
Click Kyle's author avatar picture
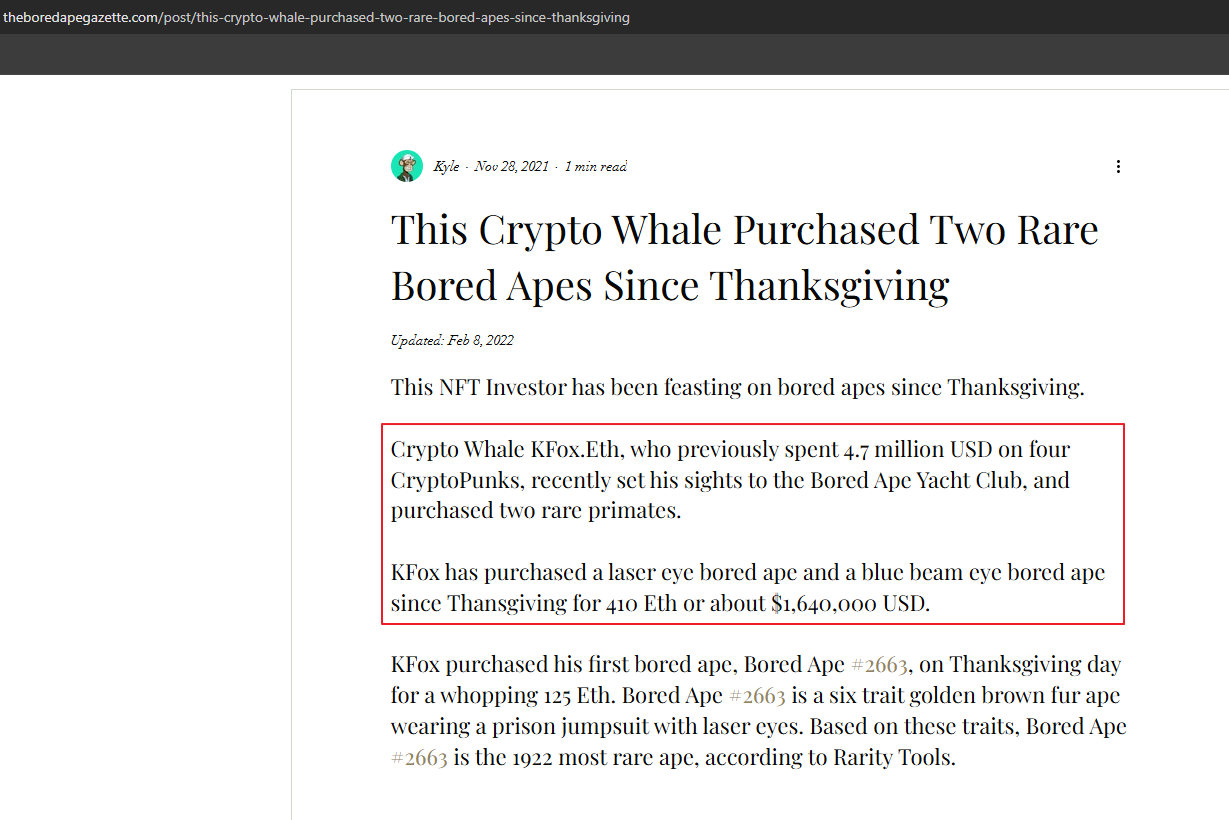407,166
